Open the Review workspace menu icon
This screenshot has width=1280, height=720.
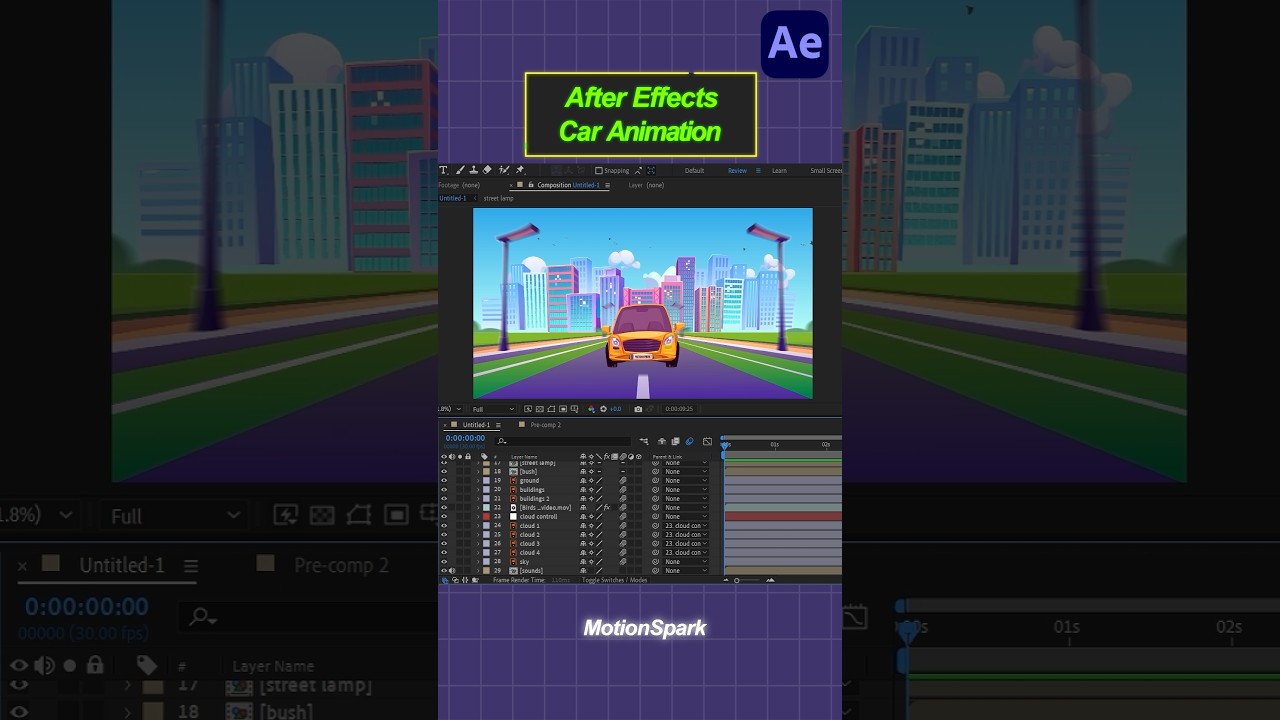point(758,170)
